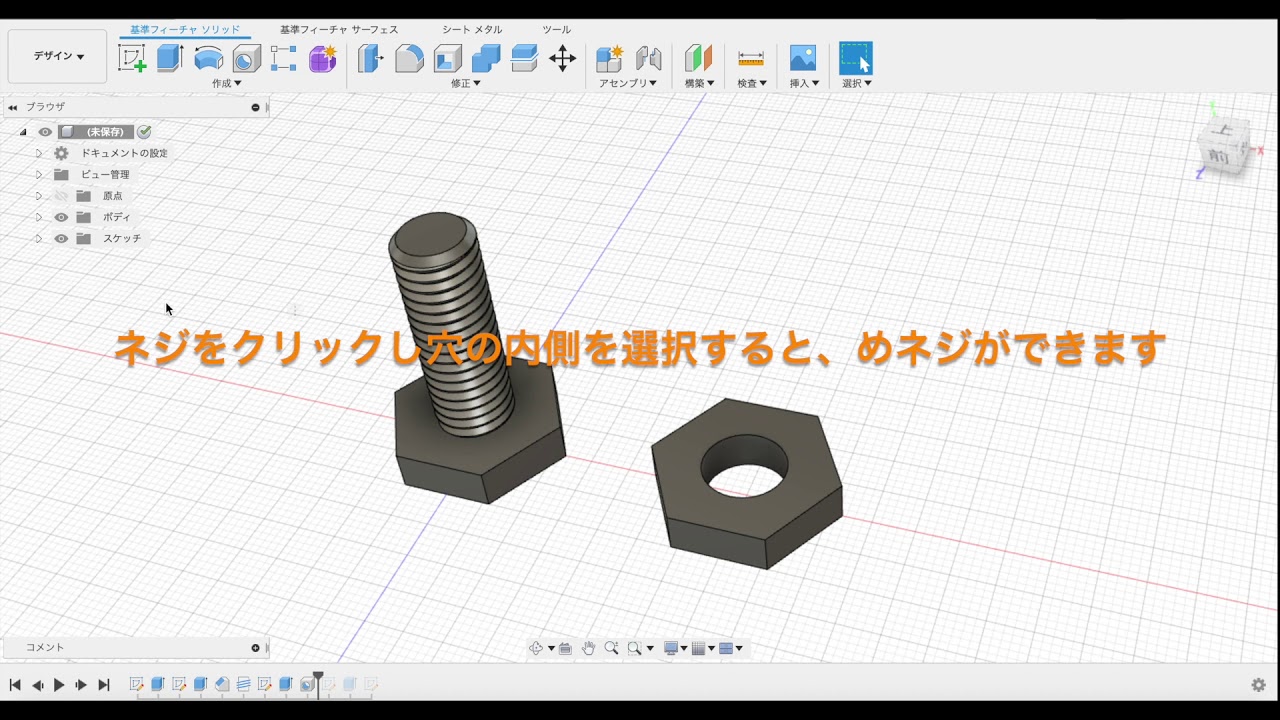
Task: Select the Create Sketch tool
Action: point(132,58)
